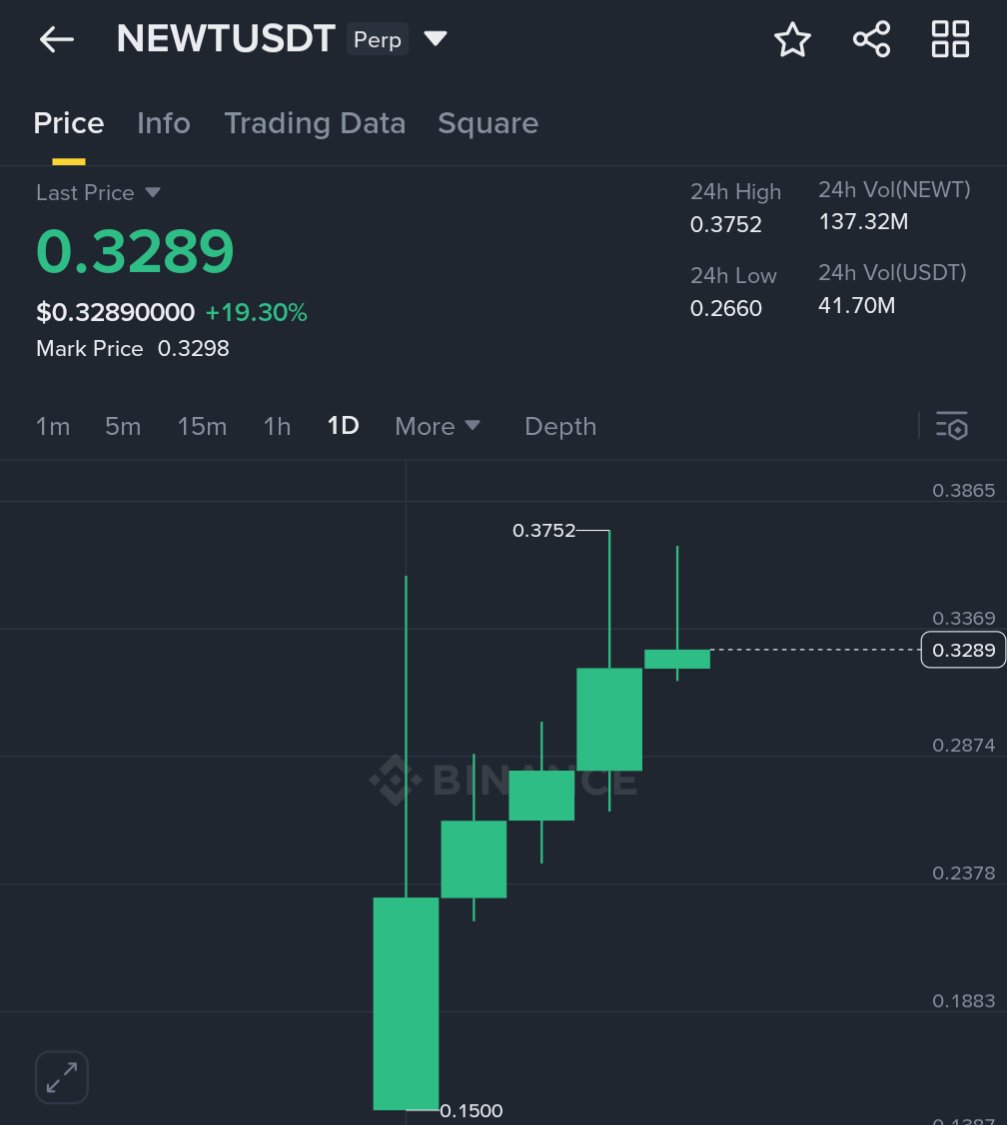Click the 0.3865 axis price label
Screen dimensions: 1007x1125
coord(963,490)
